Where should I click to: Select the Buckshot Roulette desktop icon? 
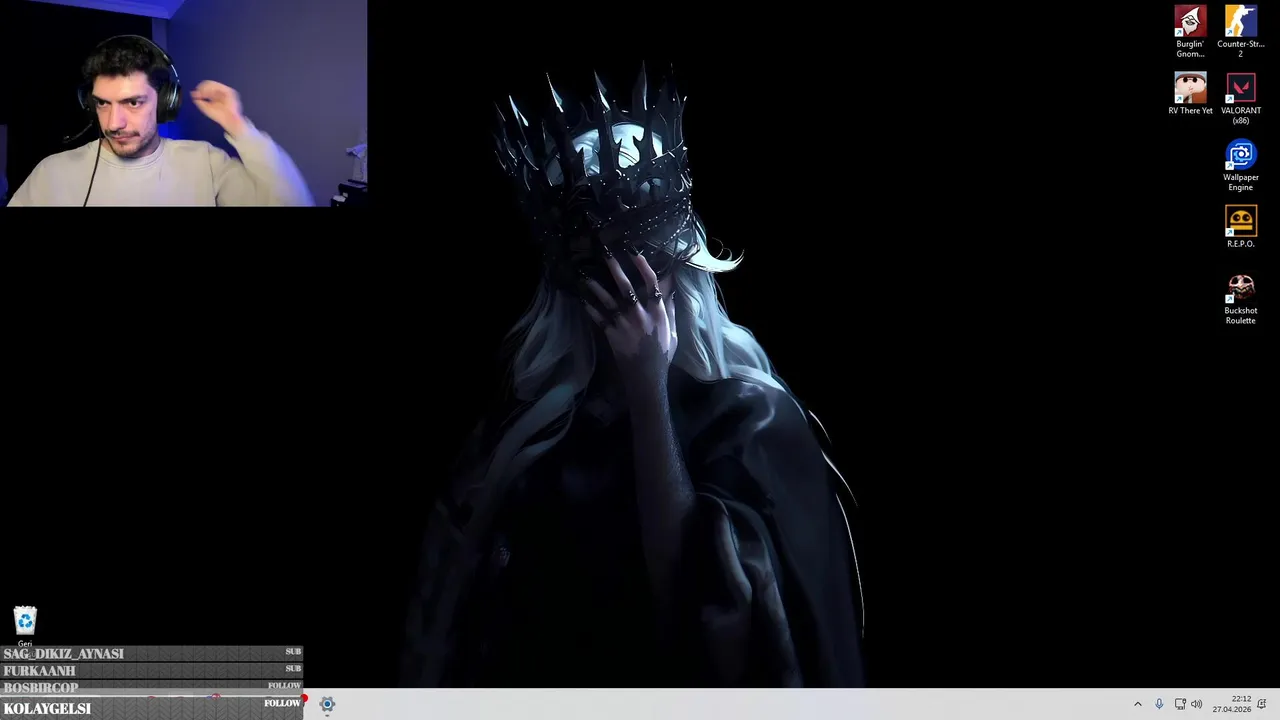[x=1240, y=299]
